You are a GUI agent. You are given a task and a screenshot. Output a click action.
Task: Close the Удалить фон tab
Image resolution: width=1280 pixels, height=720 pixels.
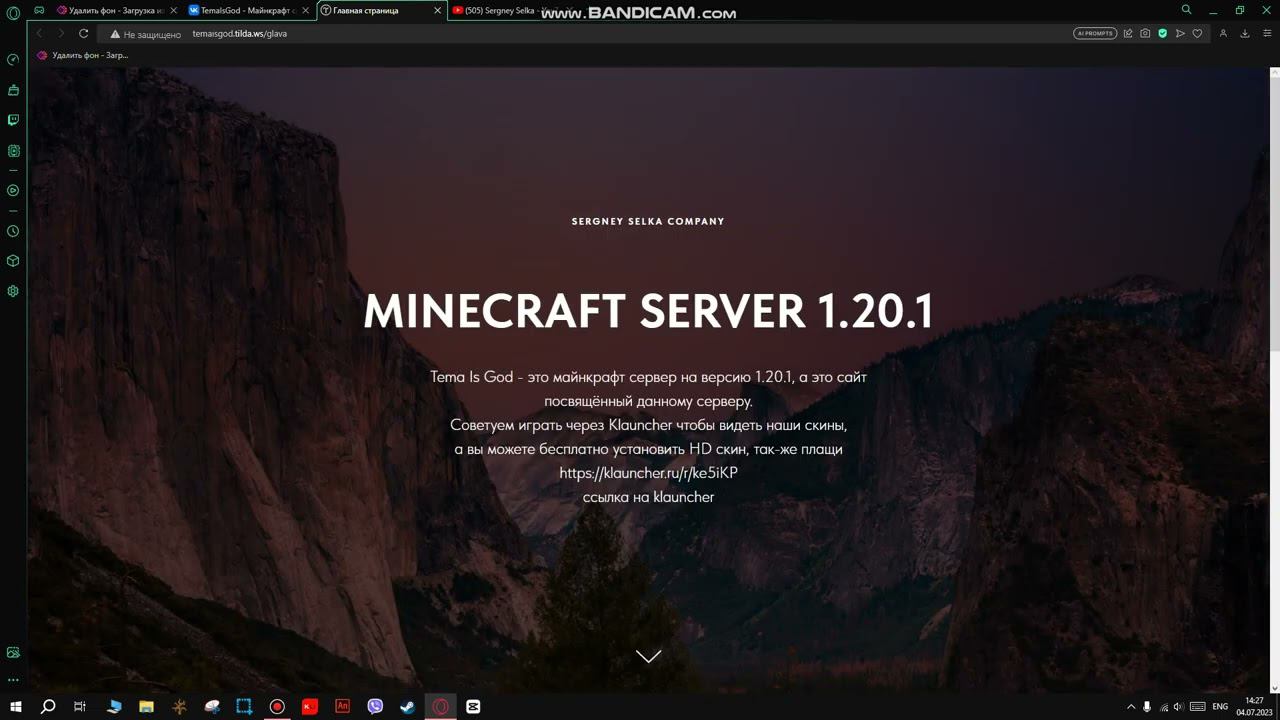pyautogui.click(x=172, y=10)
